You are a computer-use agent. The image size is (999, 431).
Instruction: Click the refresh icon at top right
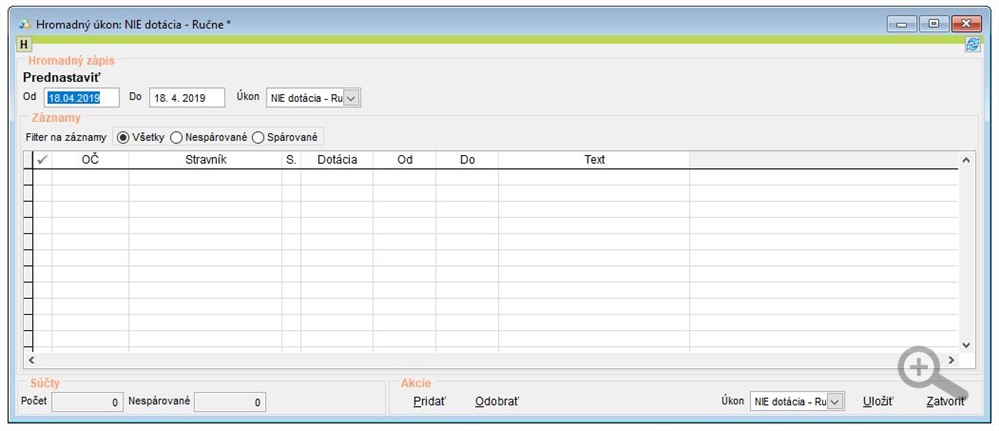(971, 45)
